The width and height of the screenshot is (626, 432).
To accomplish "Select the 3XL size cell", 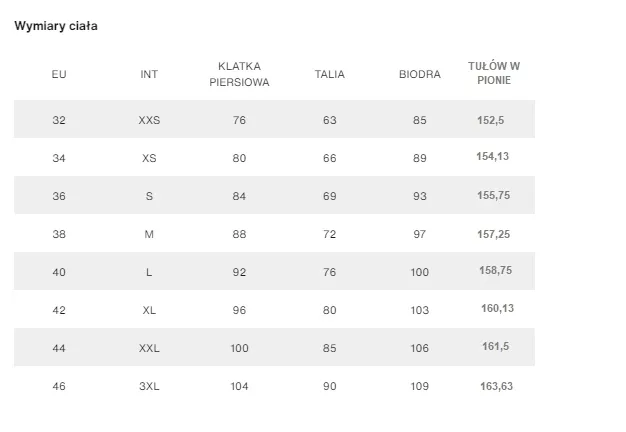I will coord(149,385).
